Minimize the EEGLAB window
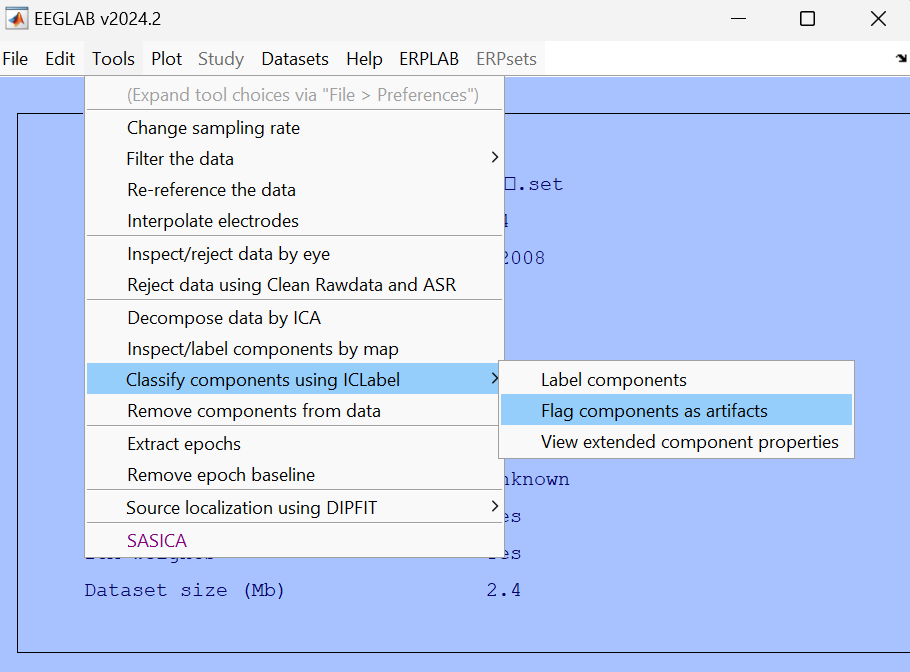 click(738, 19)
